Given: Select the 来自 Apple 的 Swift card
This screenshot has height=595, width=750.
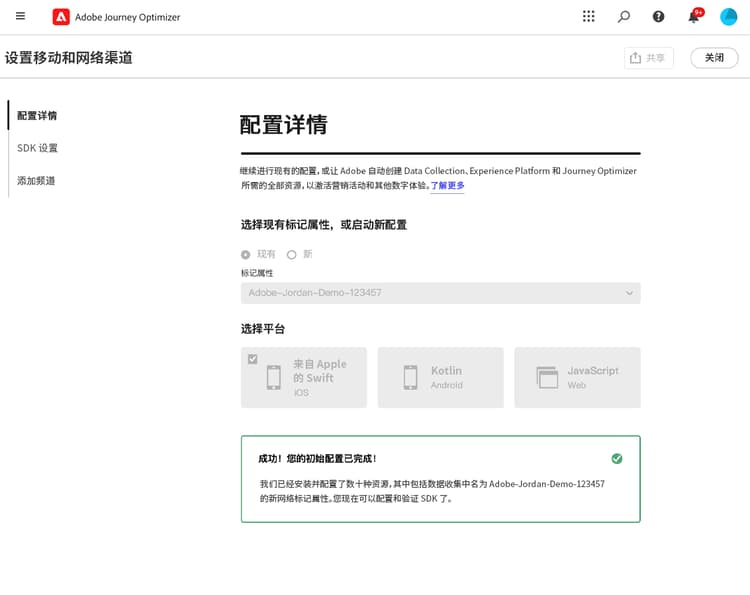Looking at the screenshot, I should click(x=304, y=377).
